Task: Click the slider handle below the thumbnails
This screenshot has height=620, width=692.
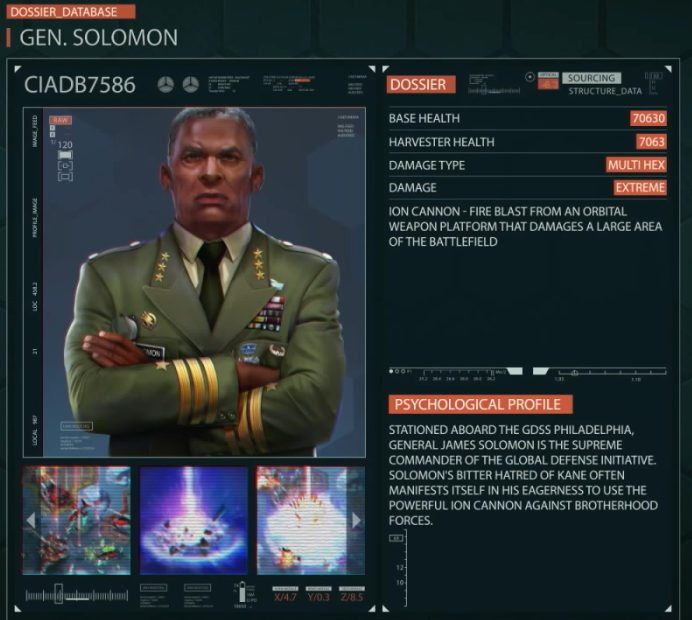Action: [59, 594]
